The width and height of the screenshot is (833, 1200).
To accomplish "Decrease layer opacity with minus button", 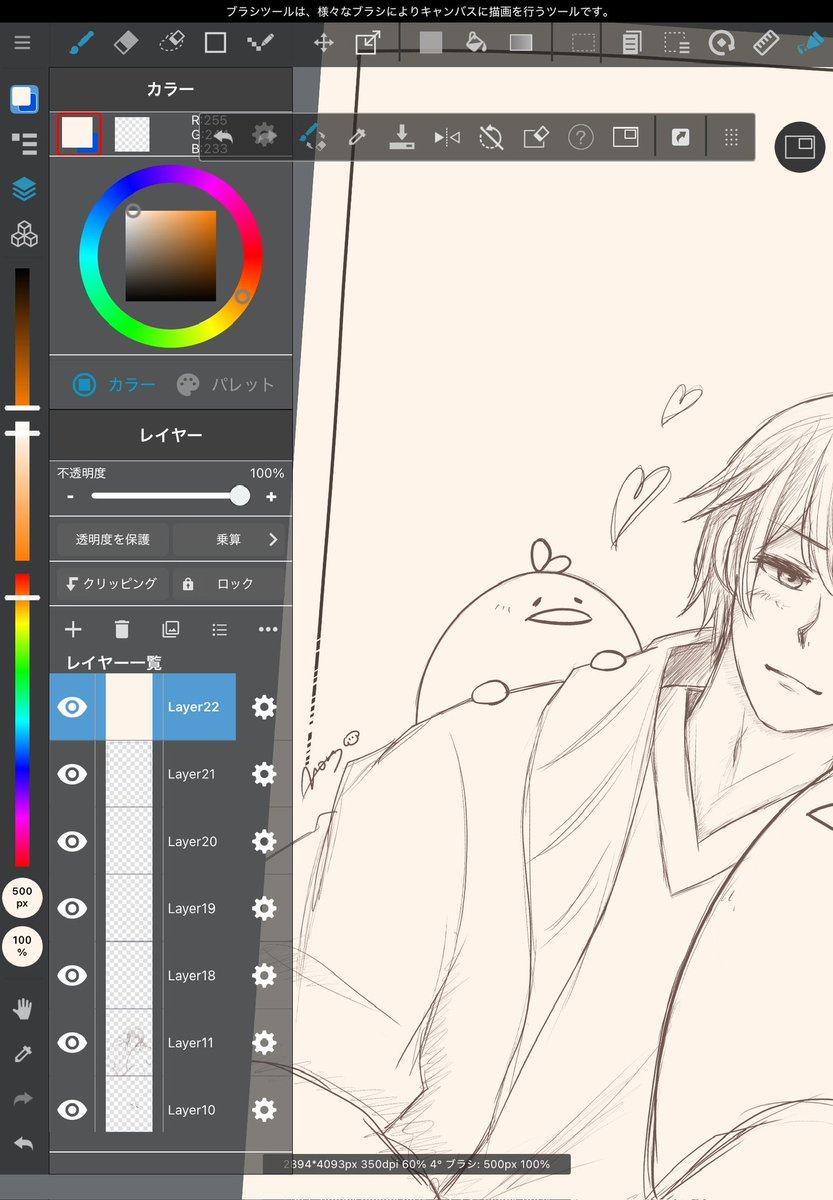I will pos(70,497).
